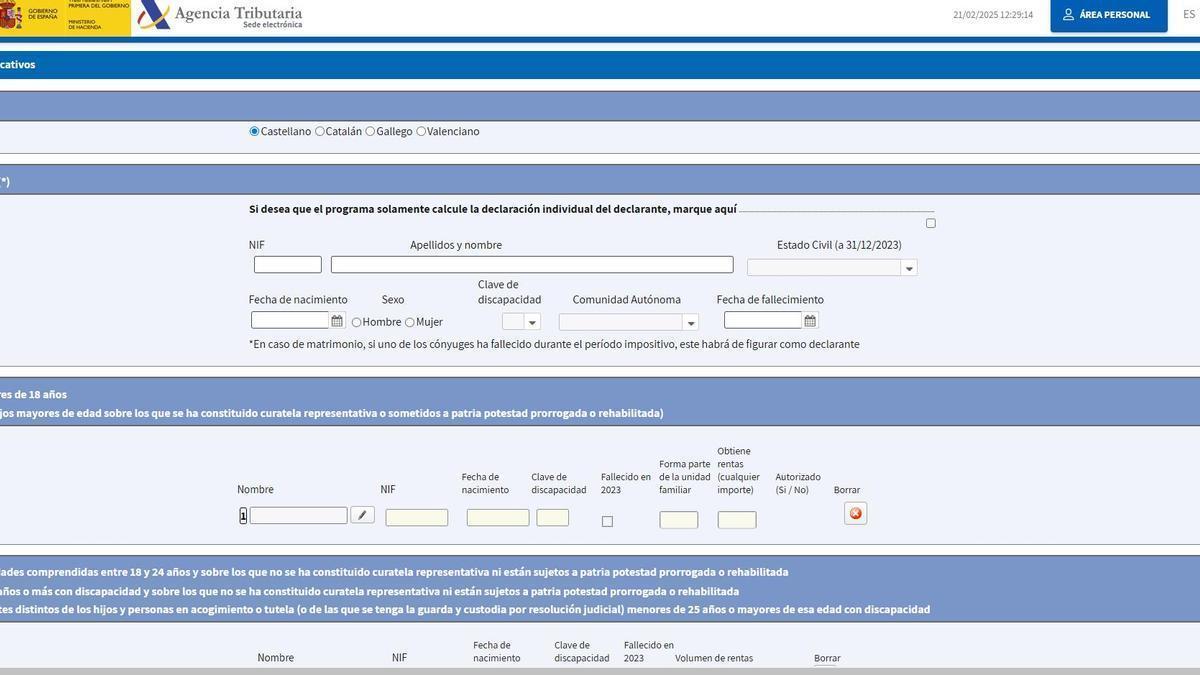Click the Obtiene rentas amount field

point(735,519)
